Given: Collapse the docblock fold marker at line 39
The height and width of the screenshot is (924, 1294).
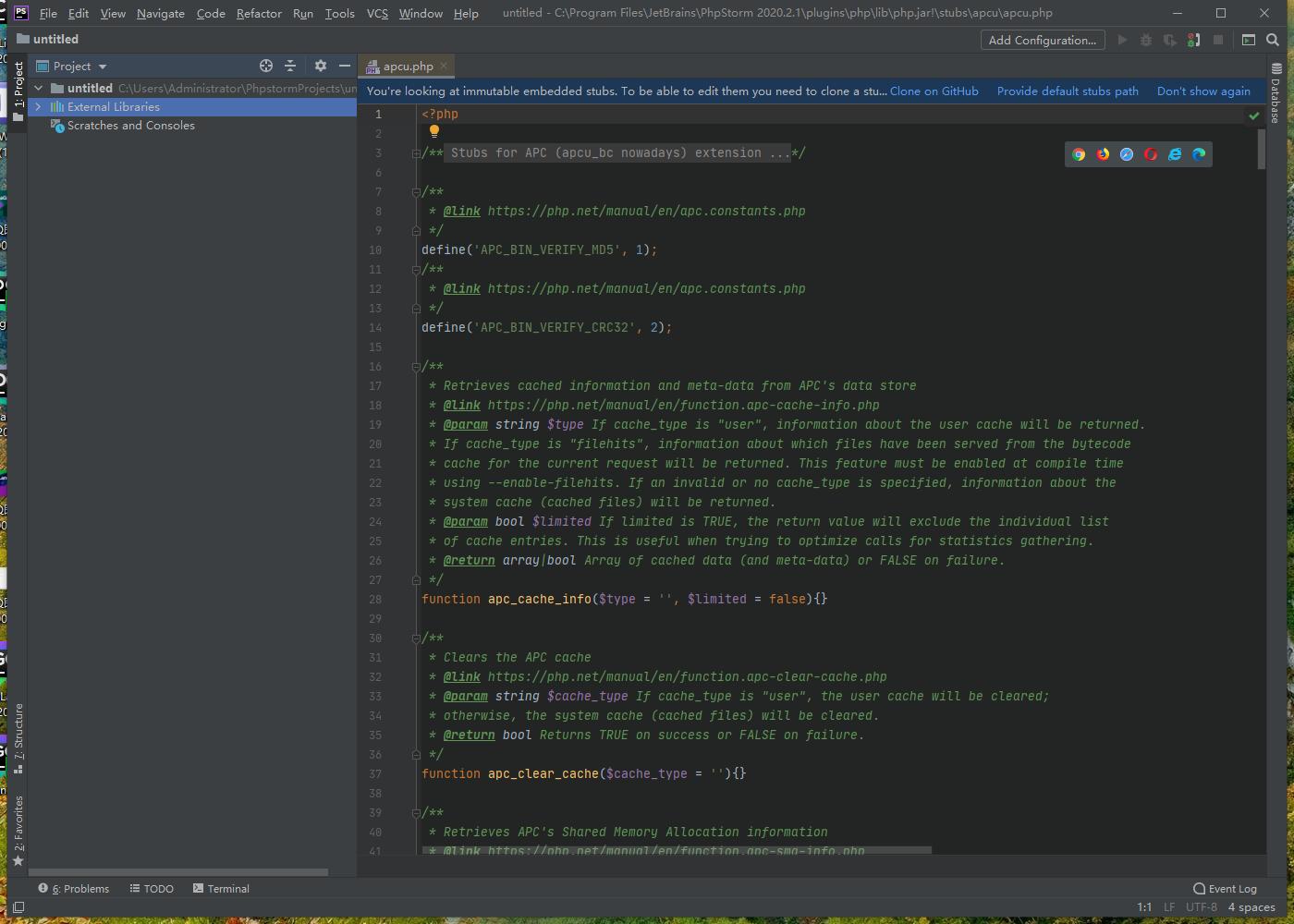Looking at the screenshot, I should [416, 813].
